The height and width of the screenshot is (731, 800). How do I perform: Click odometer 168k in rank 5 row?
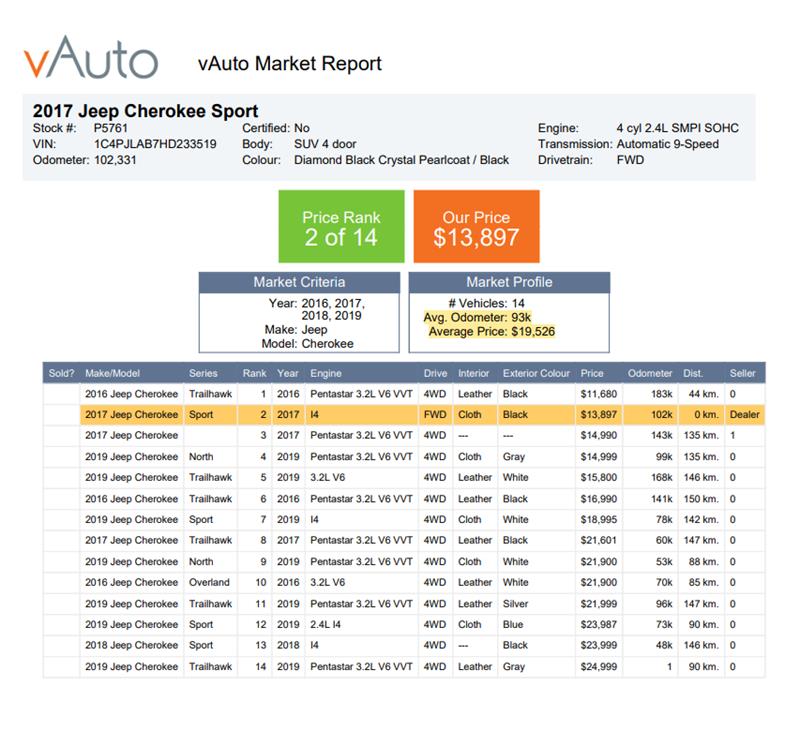click(662, 477)
